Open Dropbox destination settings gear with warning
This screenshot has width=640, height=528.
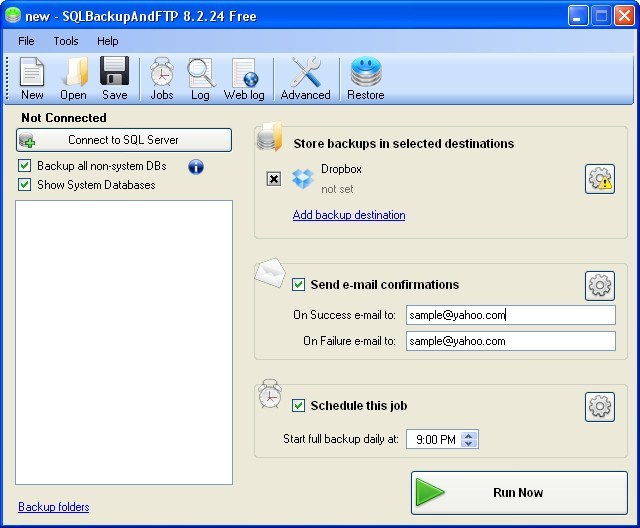600,179
